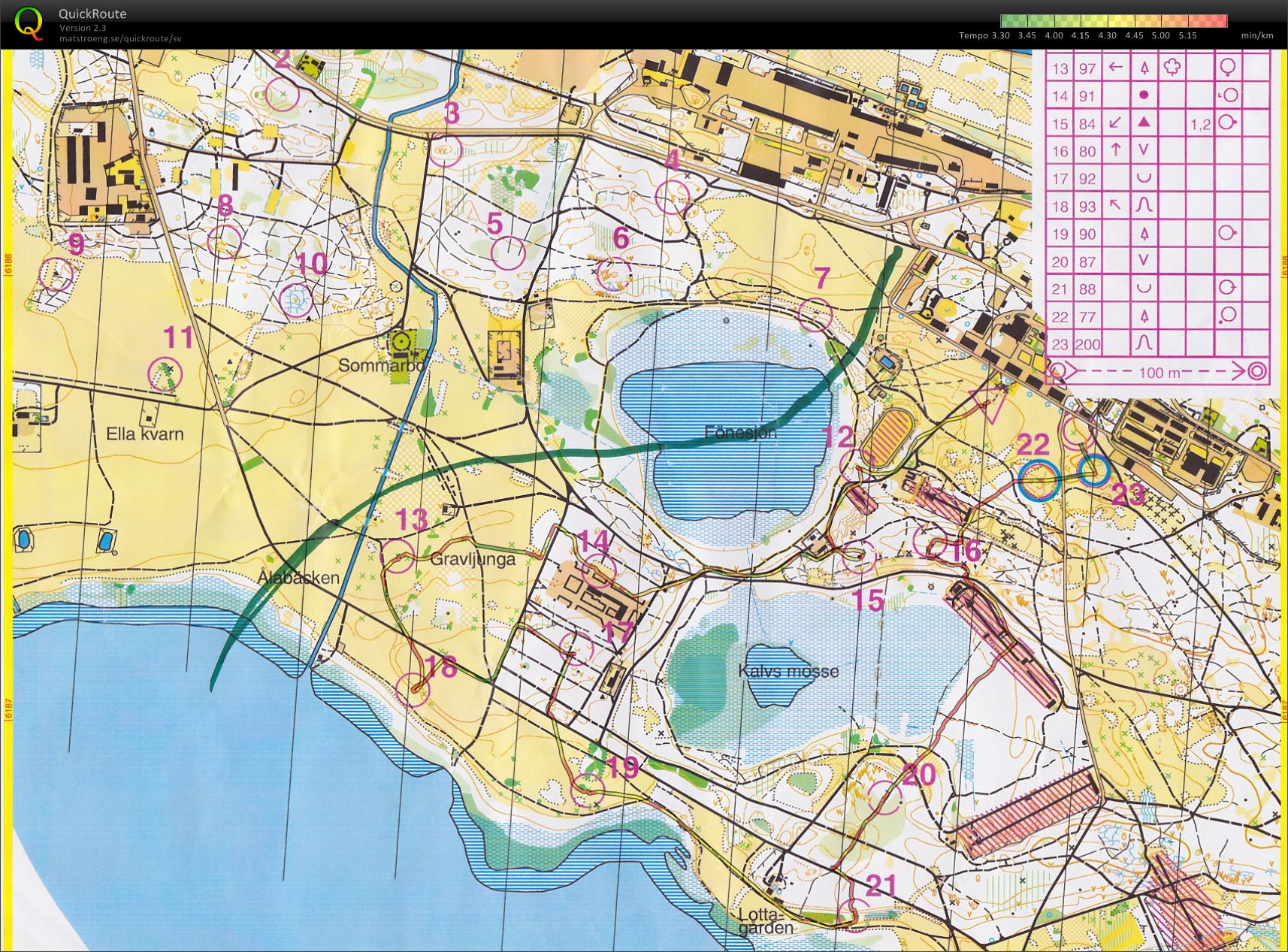Click the tempo color gradient scale
Screen dimensions: 1288x952
tap(1114, 21)
